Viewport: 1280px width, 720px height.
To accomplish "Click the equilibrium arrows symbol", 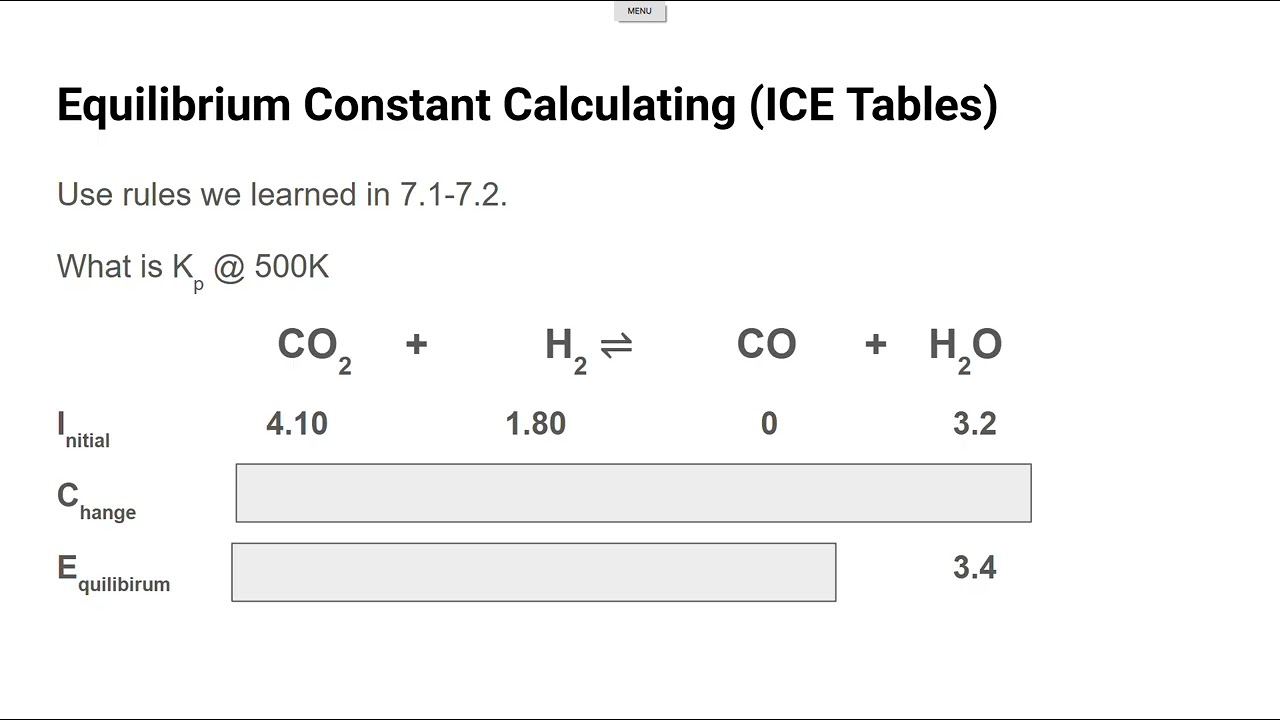I will click(616, 345).
